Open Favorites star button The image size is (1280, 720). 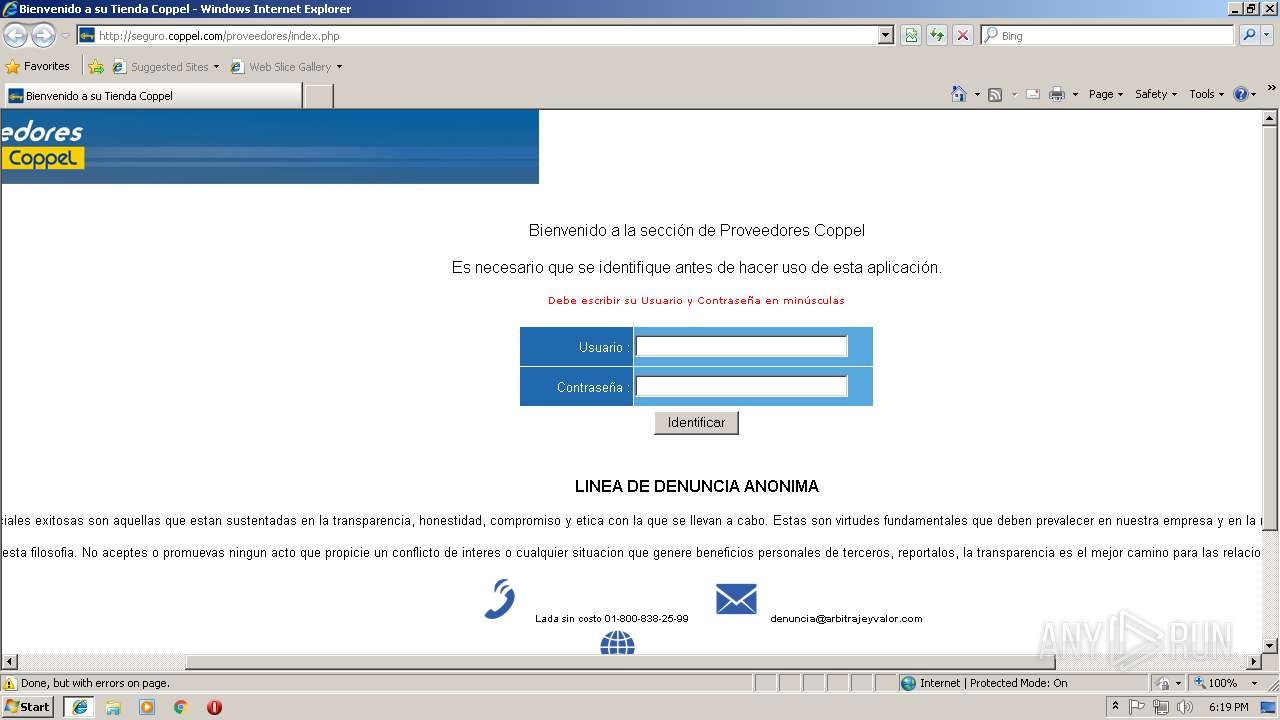(x=38, y=66)
